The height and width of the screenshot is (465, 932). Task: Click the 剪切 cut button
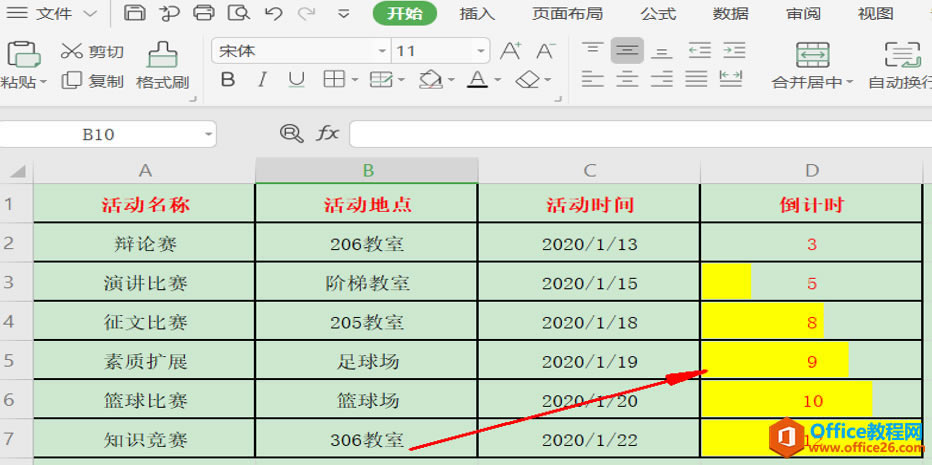[x=93, y=52]
